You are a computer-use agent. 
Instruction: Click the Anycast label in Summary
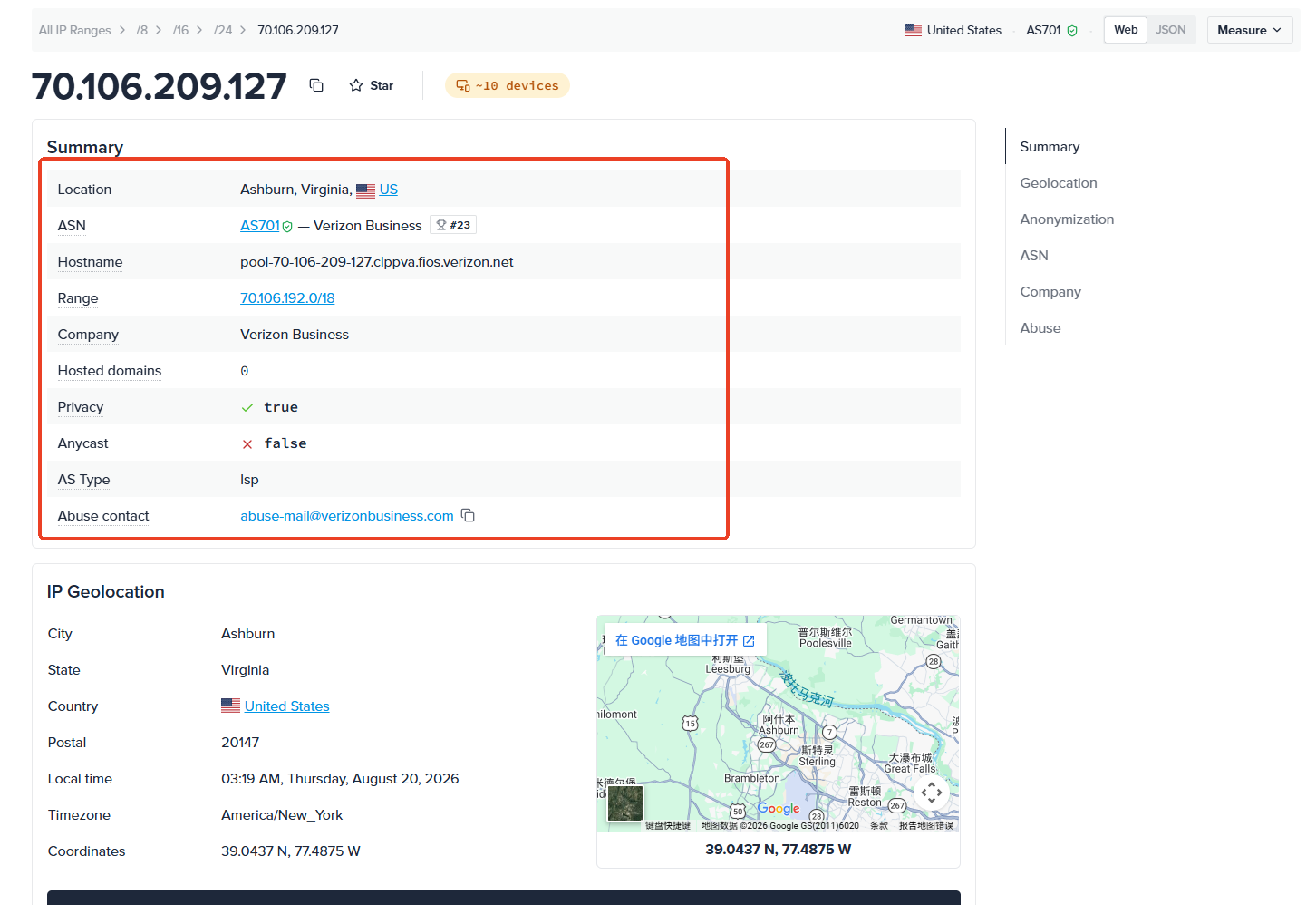[x=83, y=443]
